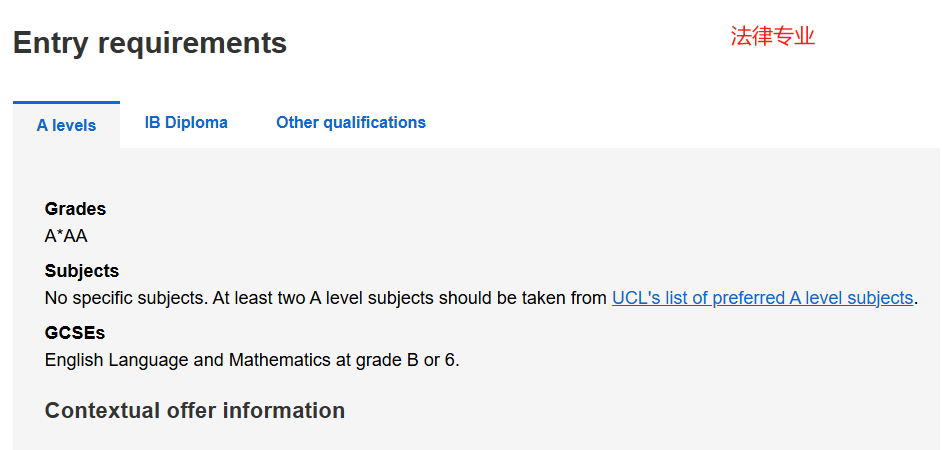942x450 pixels.
Task: Open the Other qualifications tab
Action: tap(351, 122)
